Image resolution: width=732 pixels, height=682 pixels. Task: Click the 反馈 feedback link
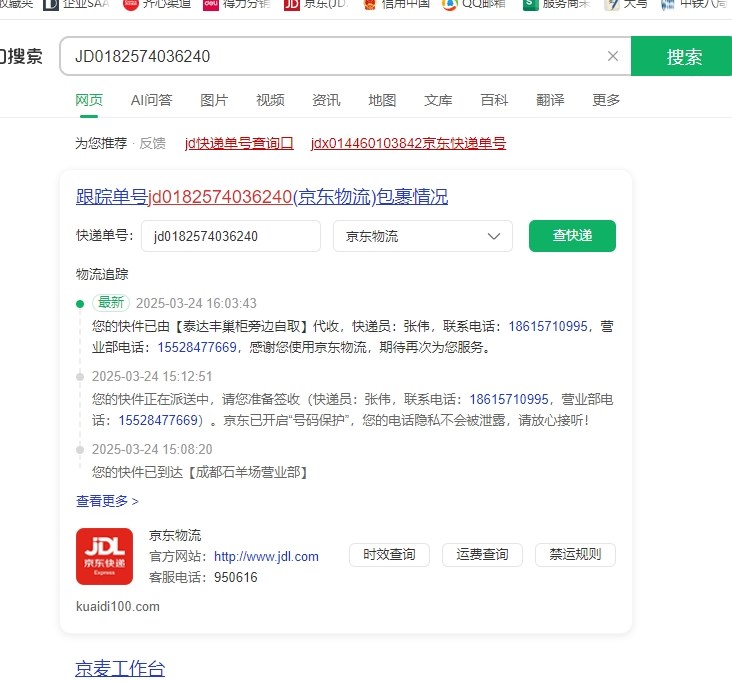pyautogui.click(x=152, y=143)
